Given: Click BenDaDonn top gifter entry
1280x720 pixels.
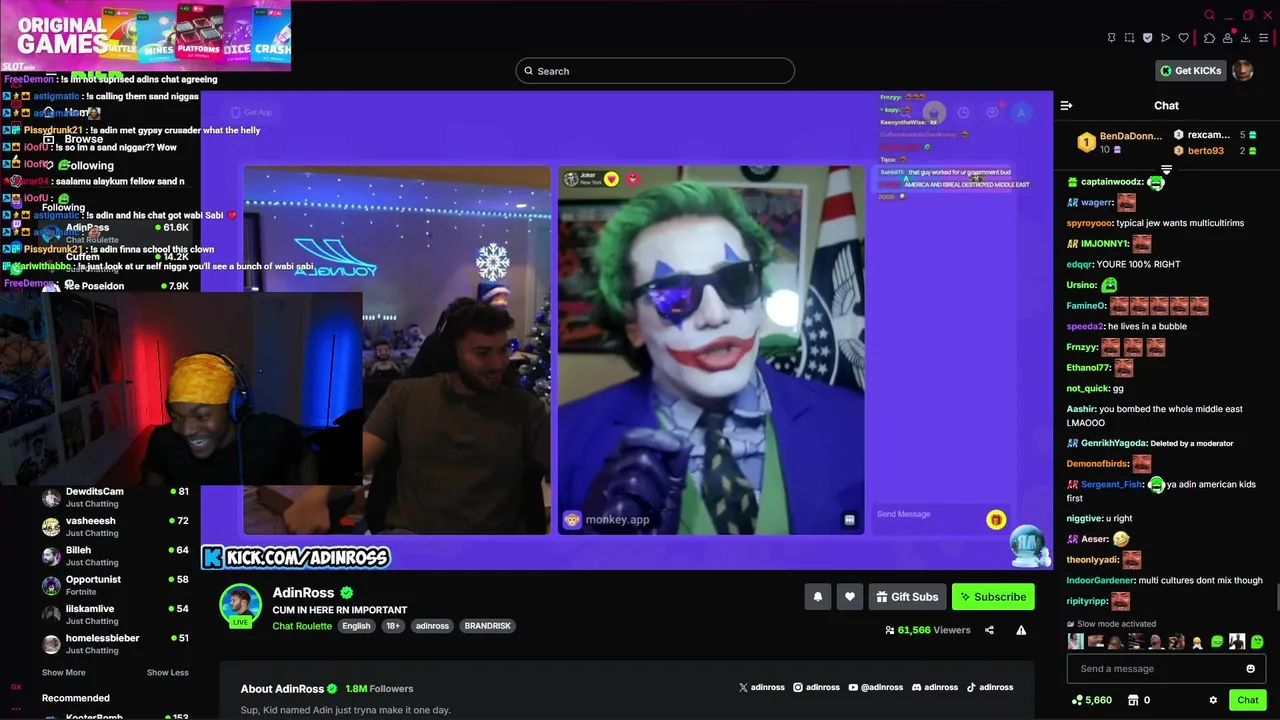Looking at the screenshot, I should [x=1119, y=142].
